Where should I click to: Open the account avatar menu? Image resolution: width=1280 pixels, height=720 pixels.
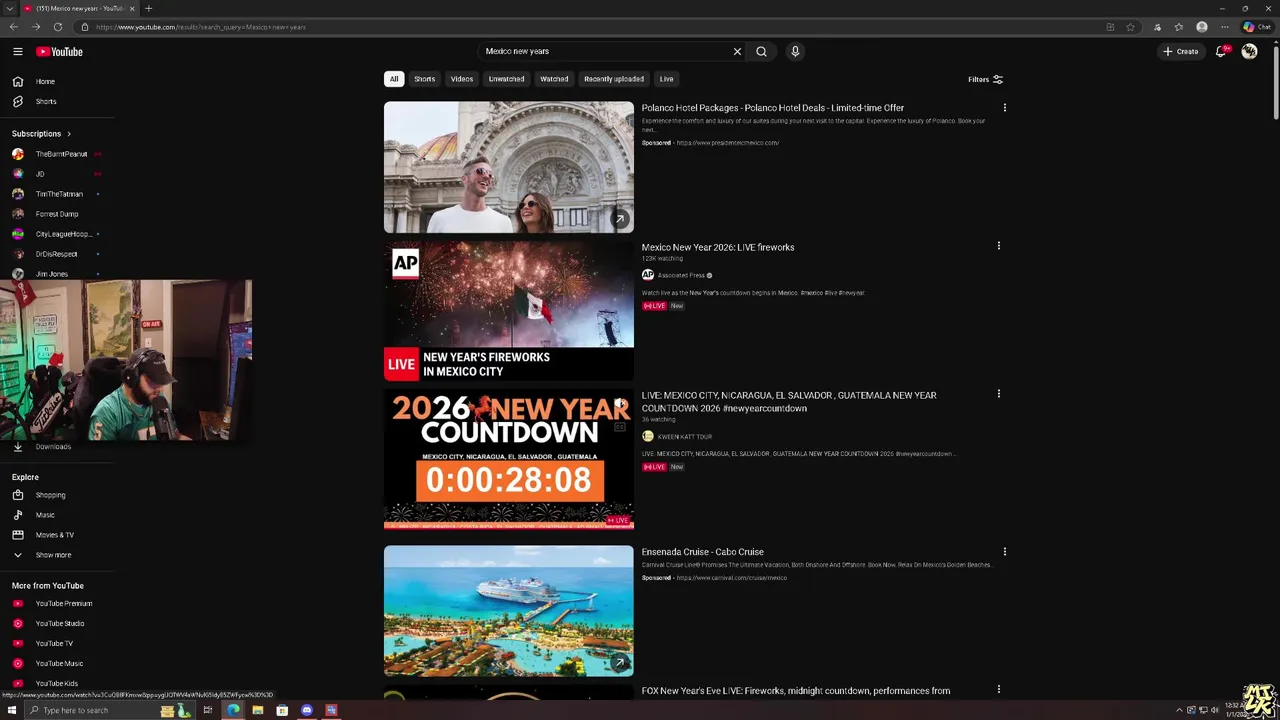point(1249,51)
